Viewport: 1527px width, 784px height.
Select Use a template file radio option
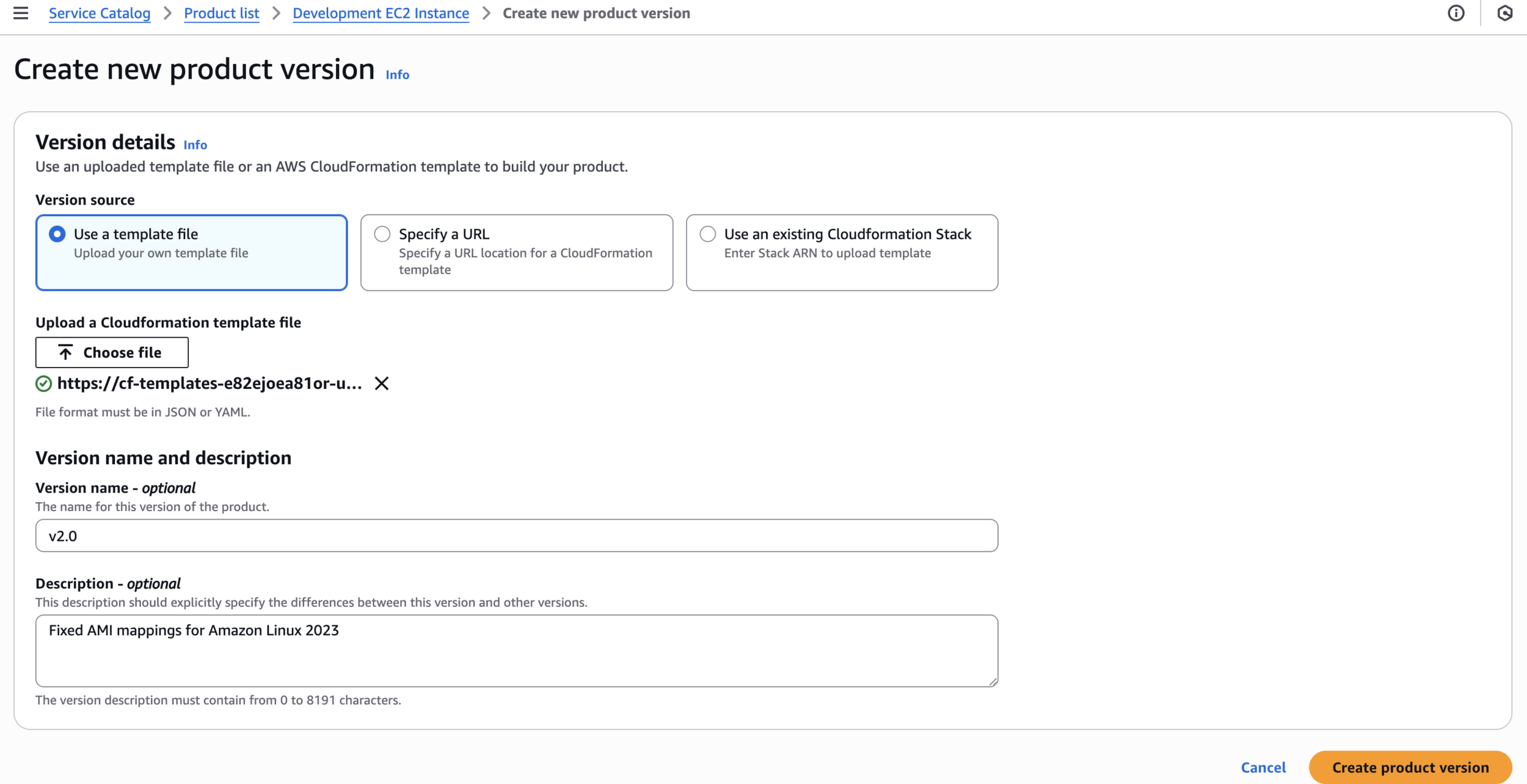[57, 234]
